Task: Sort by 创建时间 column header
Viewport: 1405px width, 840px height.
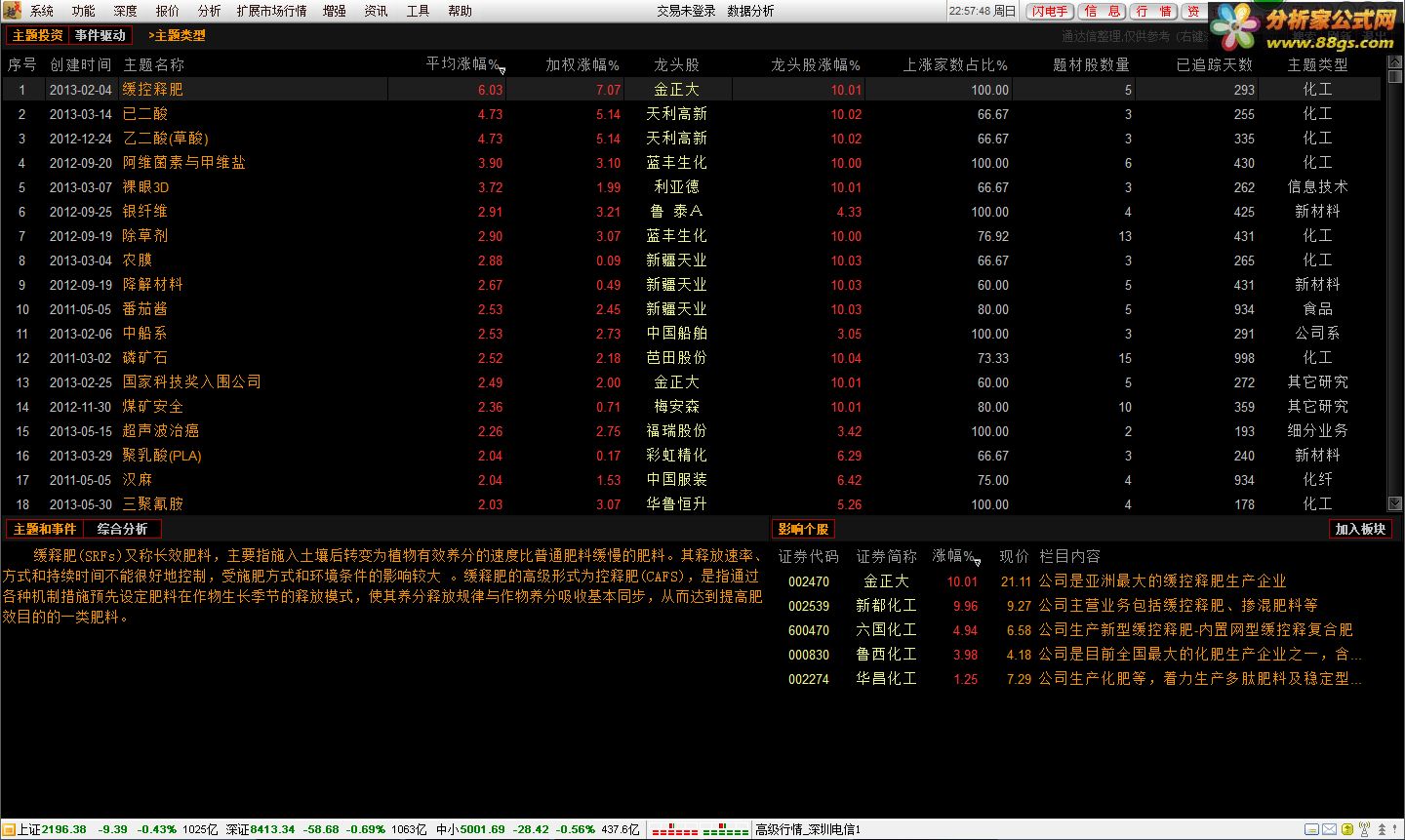Action: [81, 64]
